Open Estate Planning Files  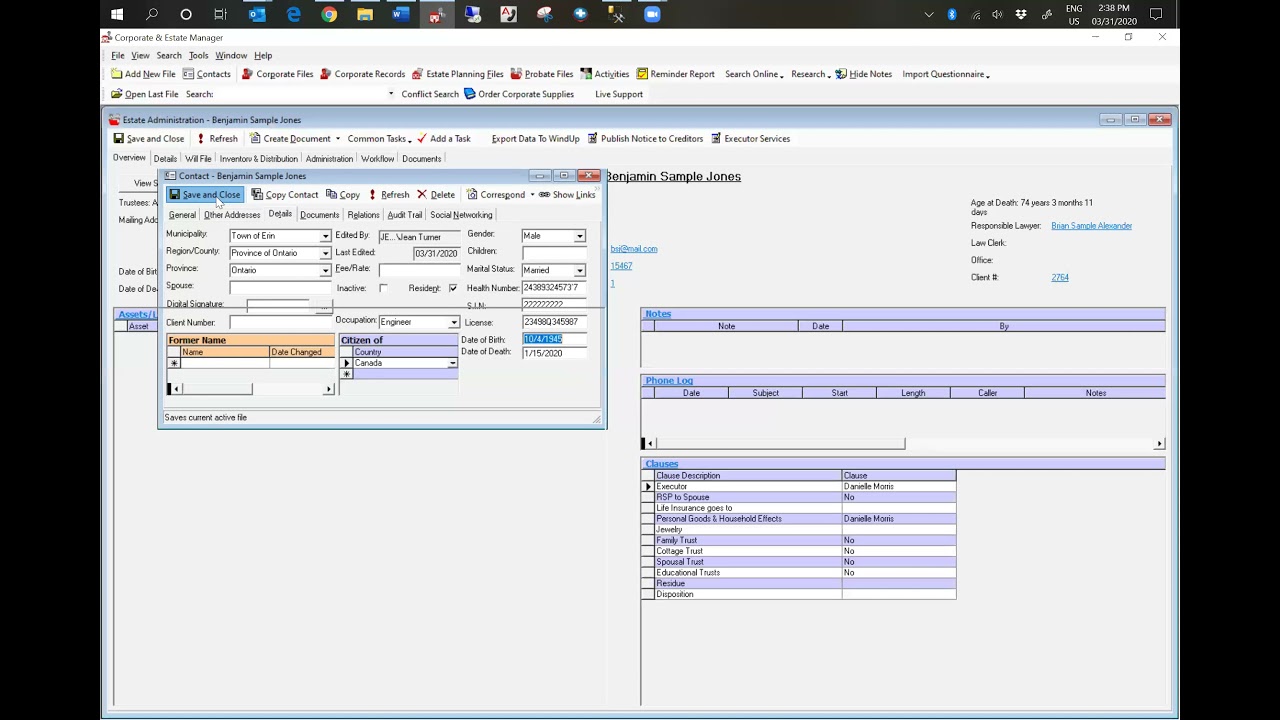click(x=457, y=74)
